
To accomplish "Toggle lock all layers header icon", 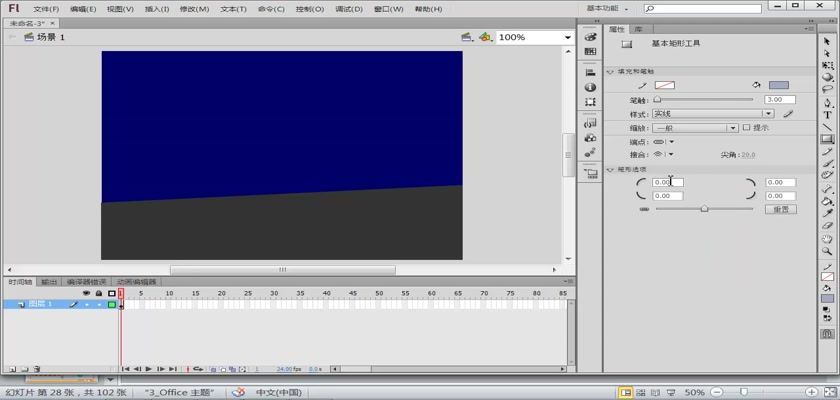I will pos(99,293).
